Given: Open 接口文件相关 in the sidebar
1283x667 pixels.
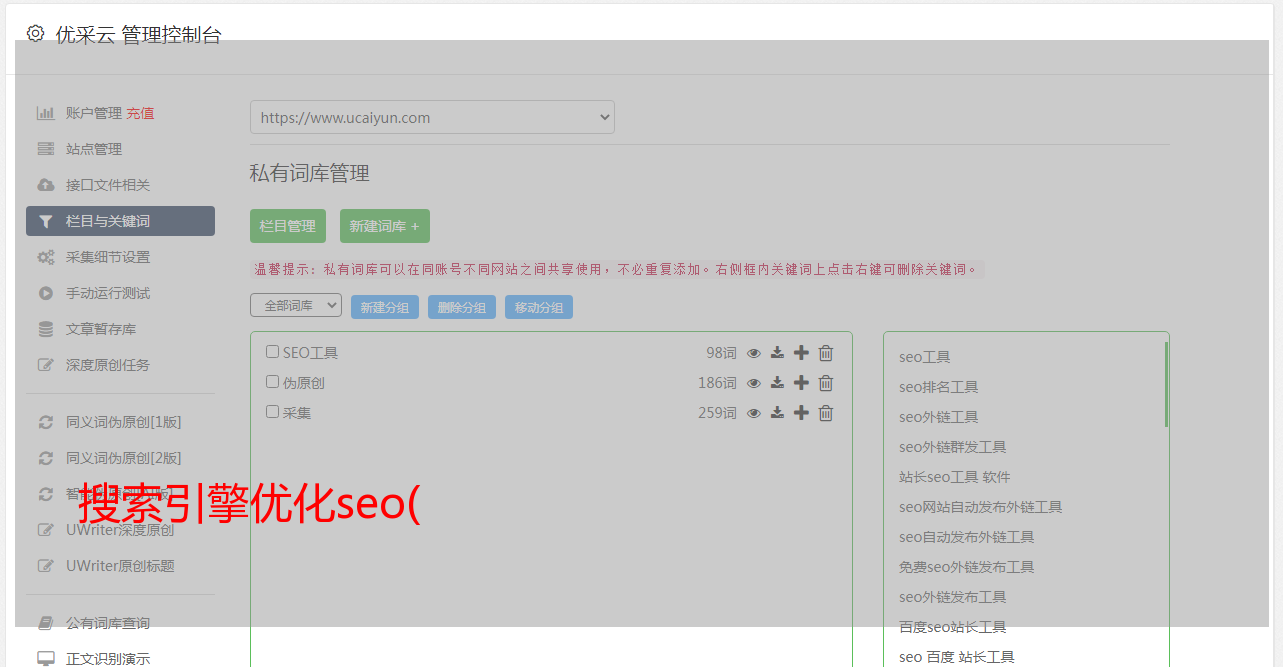Looking at the screenshot, I should click(108, 185).
